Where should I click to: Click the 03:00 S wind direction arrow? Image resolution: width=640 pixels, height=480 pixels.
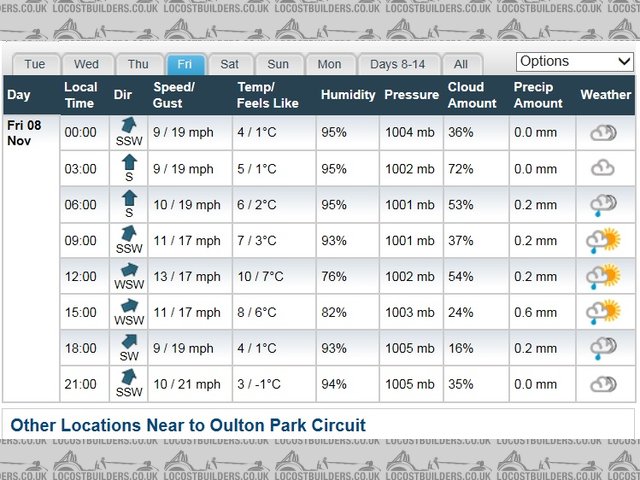click(x=129, y=162)
